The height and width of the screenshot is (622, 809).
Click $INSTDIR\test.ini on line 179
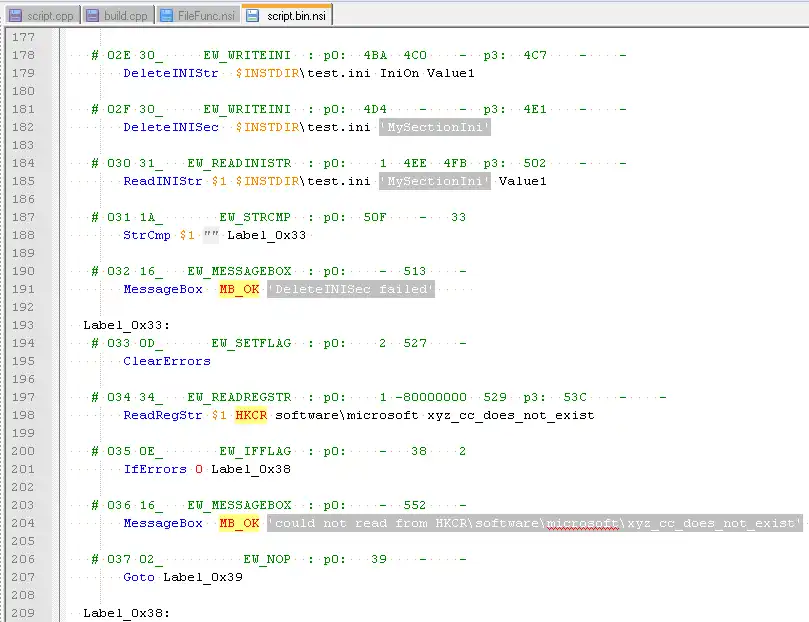pyautogui.click(x=303, y=73)
